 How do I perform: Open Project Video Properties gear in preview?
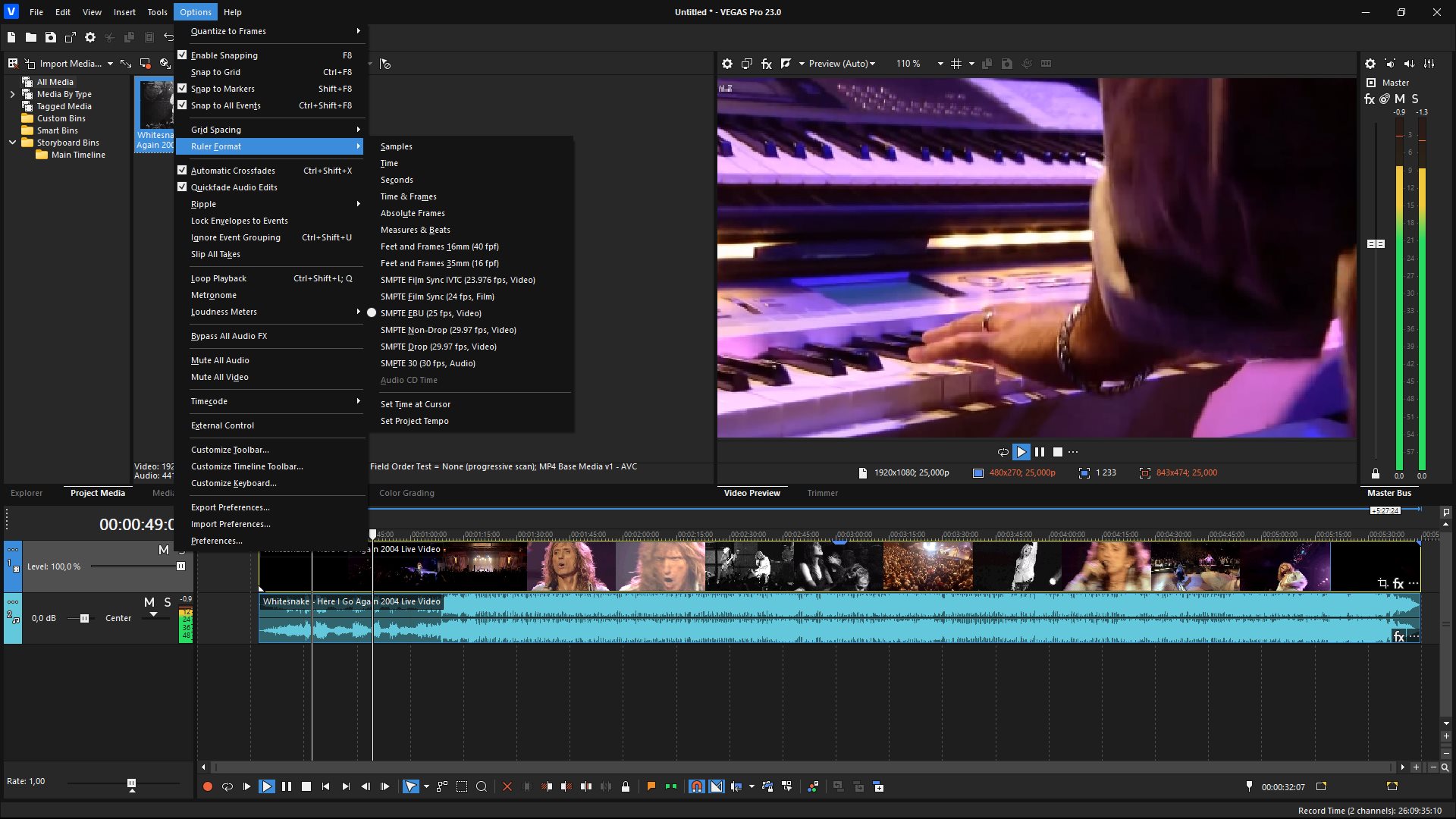coord(726,64)
